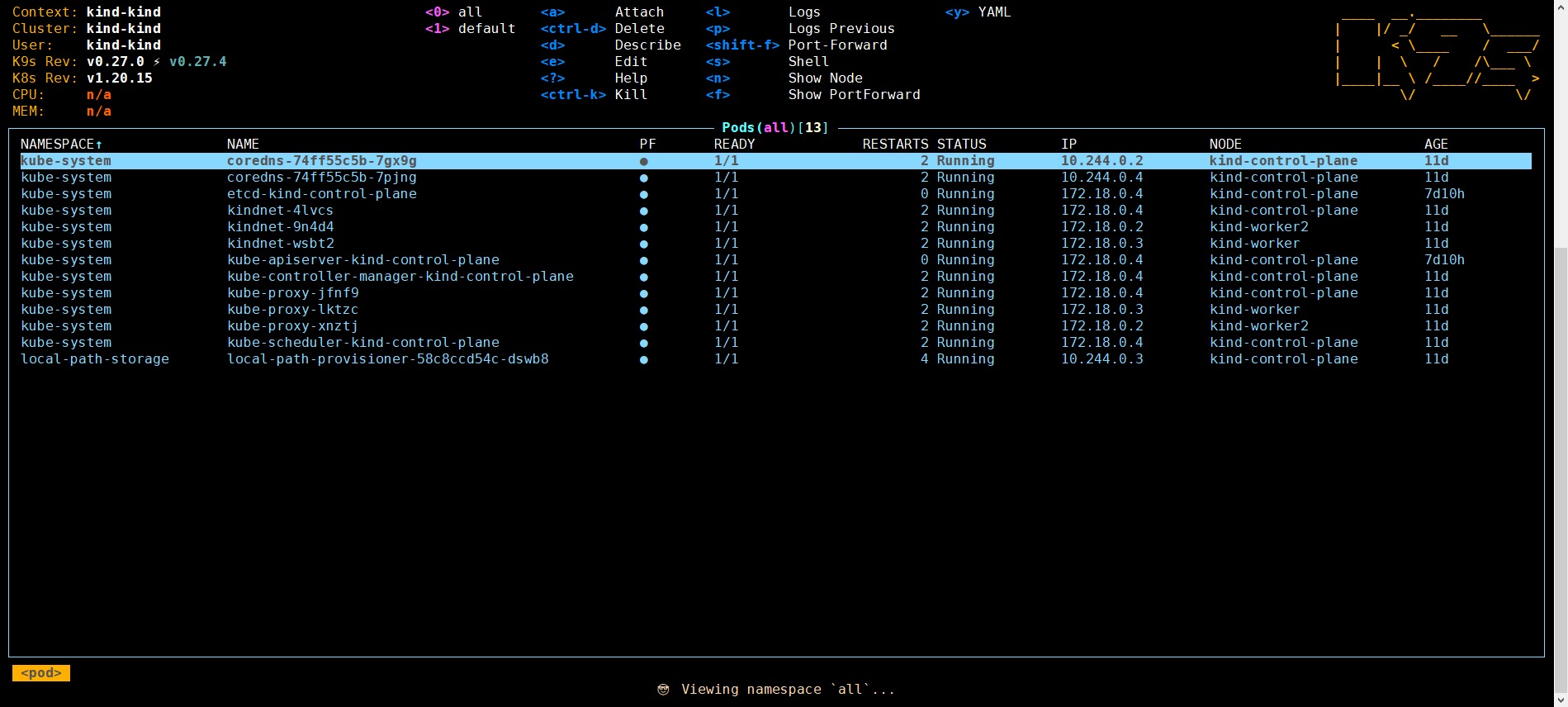Click the PF dot in the local-path-provisioner row
Image resolution: width=1568 pixels, height=707 pixels.
point(643,360)
